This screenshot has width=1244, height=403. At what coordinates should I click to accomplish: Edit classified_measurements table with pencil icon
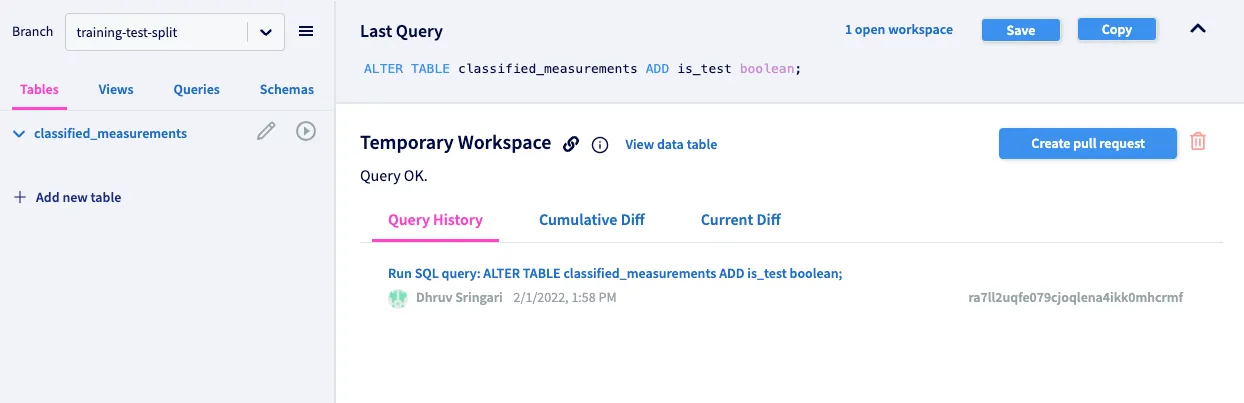click(x=266, y=131)
